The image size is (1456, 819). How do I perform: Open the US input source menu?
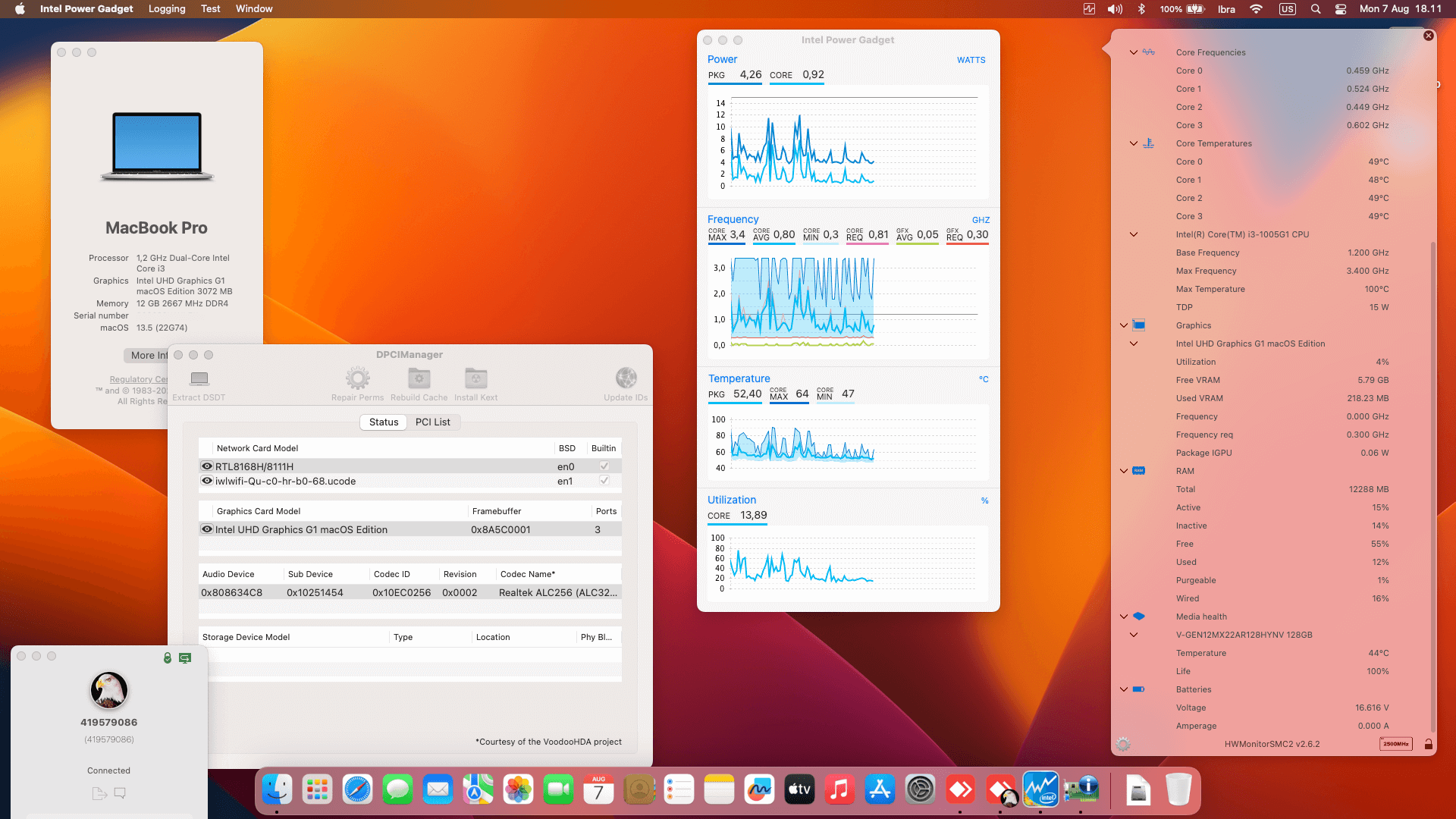point(1288,9)
